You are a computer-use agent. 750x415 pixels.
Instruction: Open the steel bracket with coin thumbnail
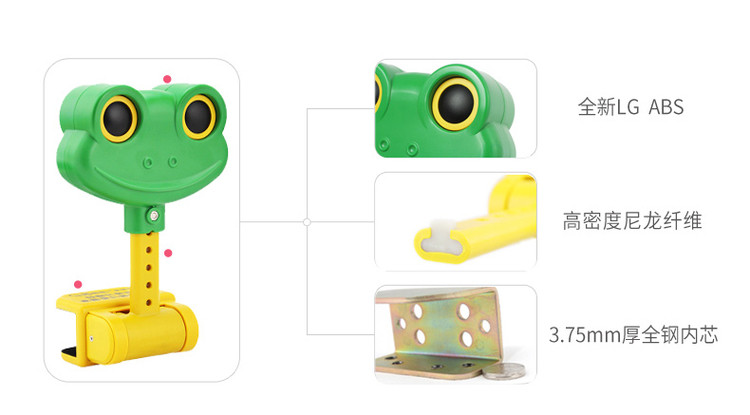click(x=455, y=335)
